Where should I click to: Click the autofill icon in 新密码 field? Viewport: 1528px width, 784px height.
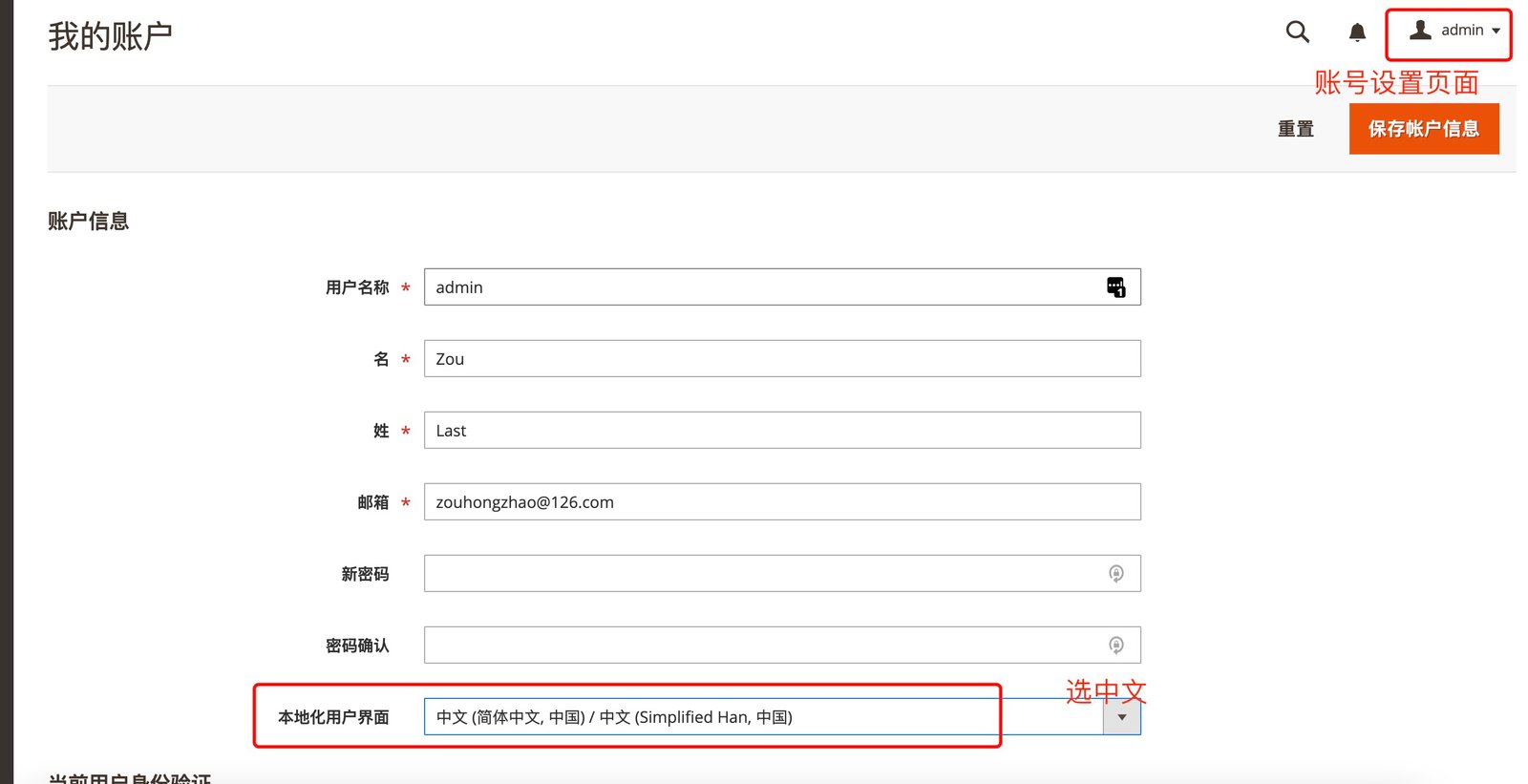pos(1115,574)
